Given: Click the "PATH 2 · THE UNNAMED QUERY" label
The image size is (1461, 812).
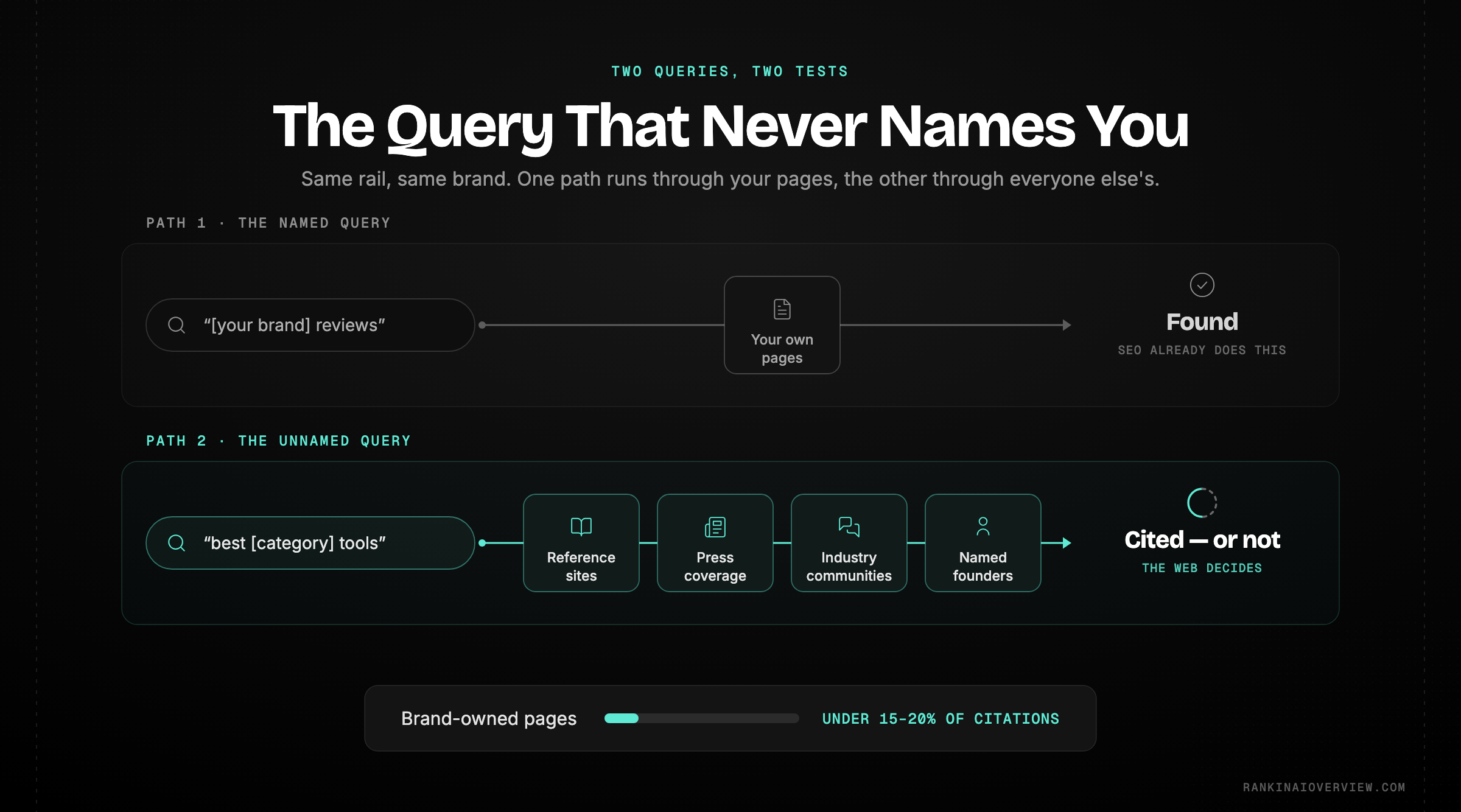Looking at the screenshot, I should click(x=279, y=441).
